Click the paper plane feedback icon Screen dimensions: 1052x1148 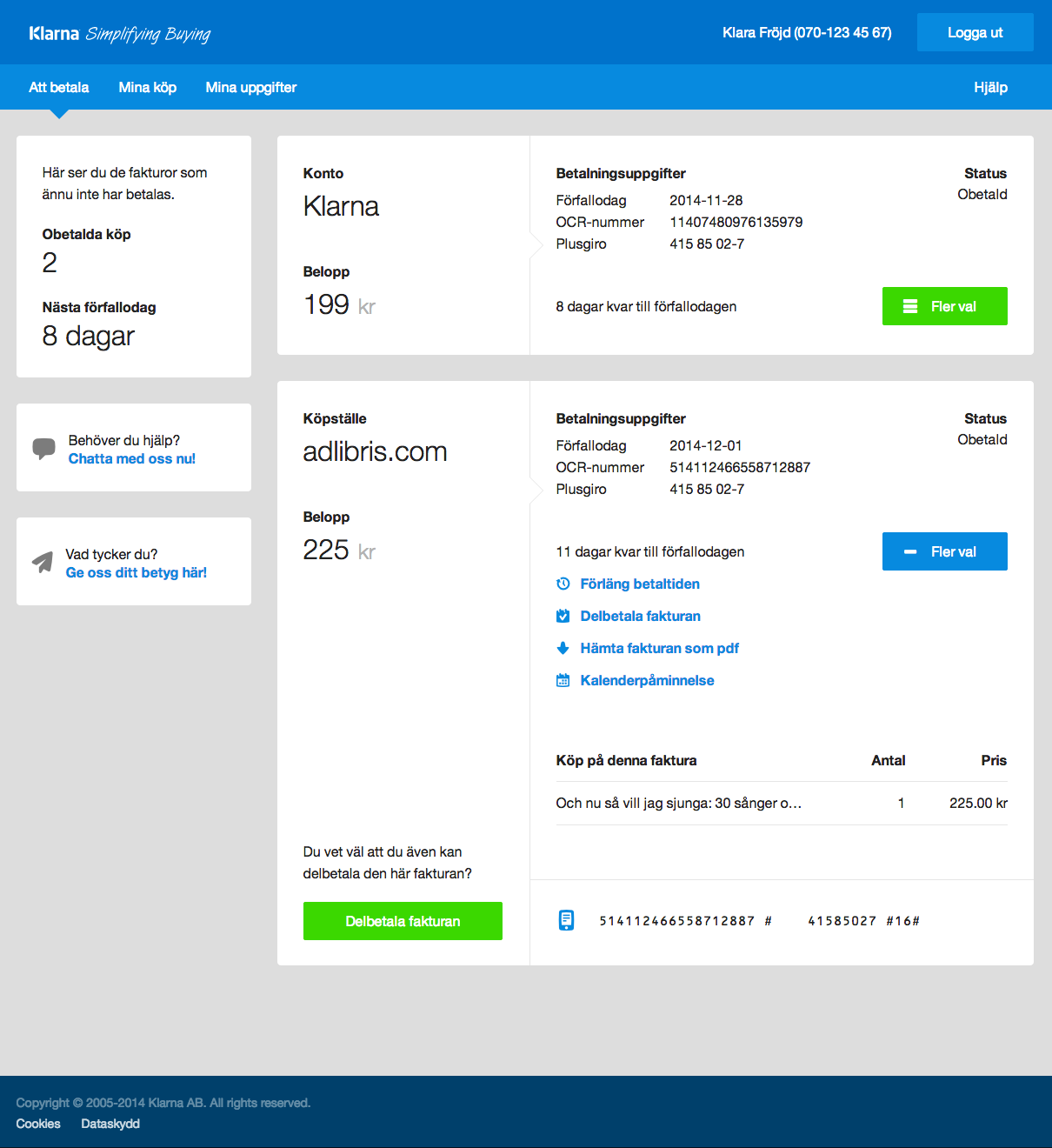(x=43, y=563)
